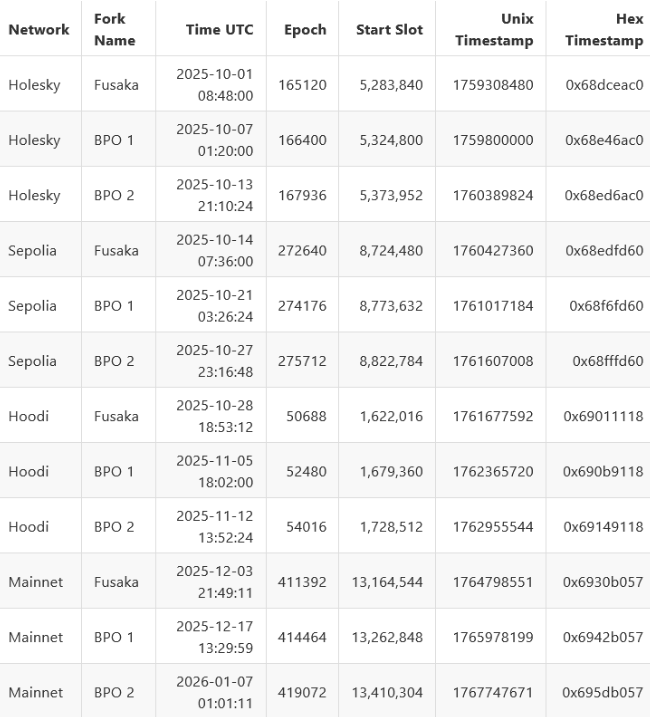The width and height of the screenshot is (650, 717).
Task: Select hex timestamp 0x68dceac0
Action: coord(604,84)
